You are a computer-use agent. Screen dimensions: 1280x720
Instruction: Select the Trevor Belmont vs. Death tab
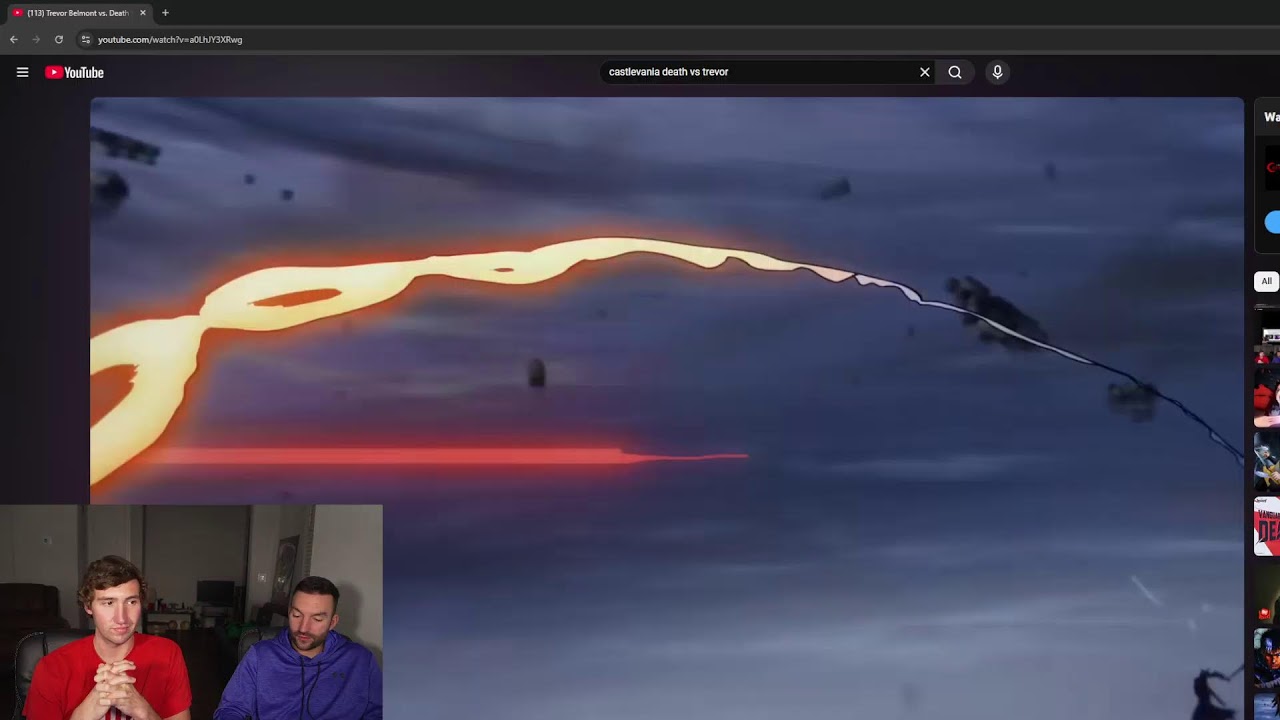[x=78, y=13]
